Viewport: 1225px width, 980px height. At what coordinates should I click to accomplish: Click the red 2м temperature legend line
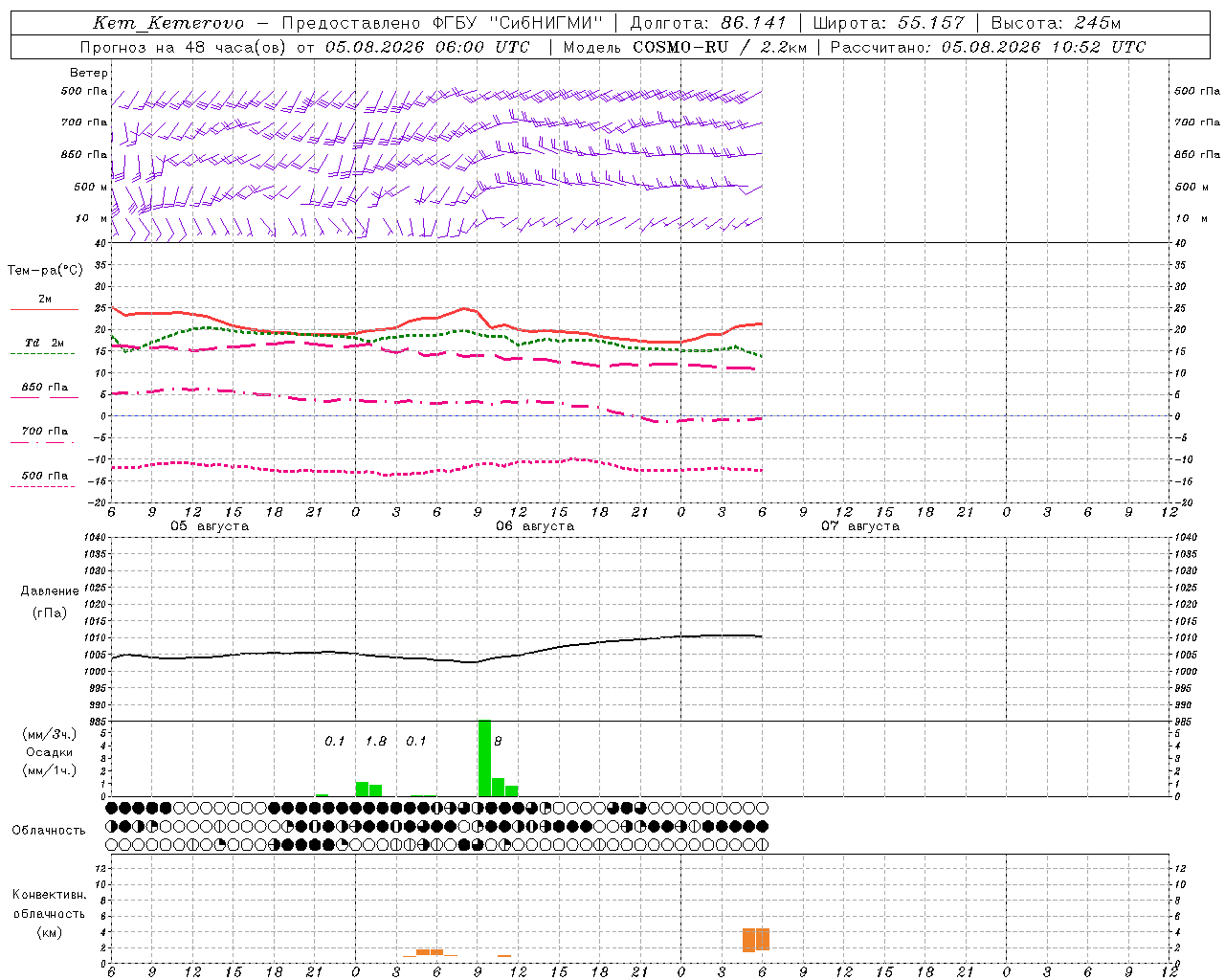44,309
